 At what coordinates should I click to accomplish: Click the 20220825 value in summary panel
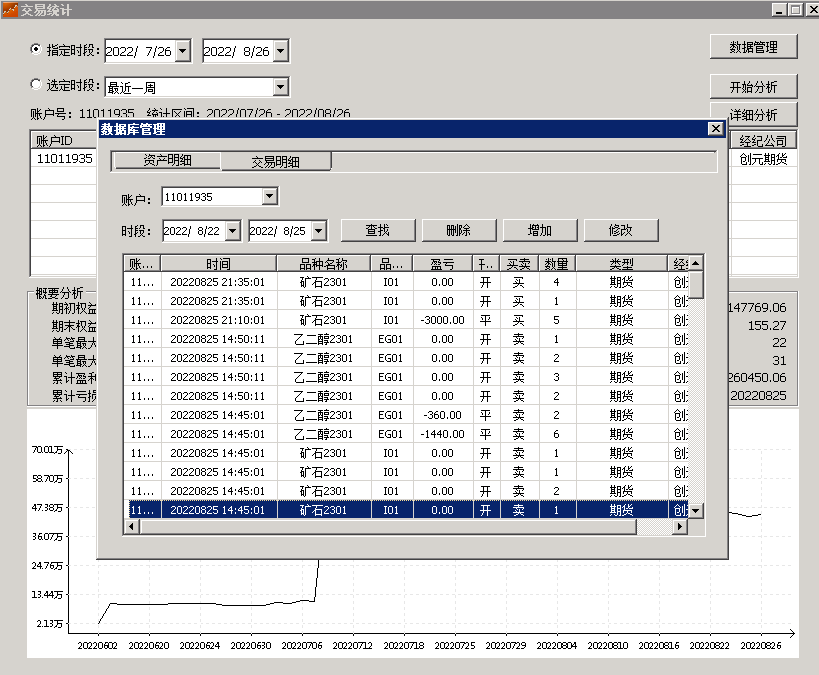pos(758,395)
